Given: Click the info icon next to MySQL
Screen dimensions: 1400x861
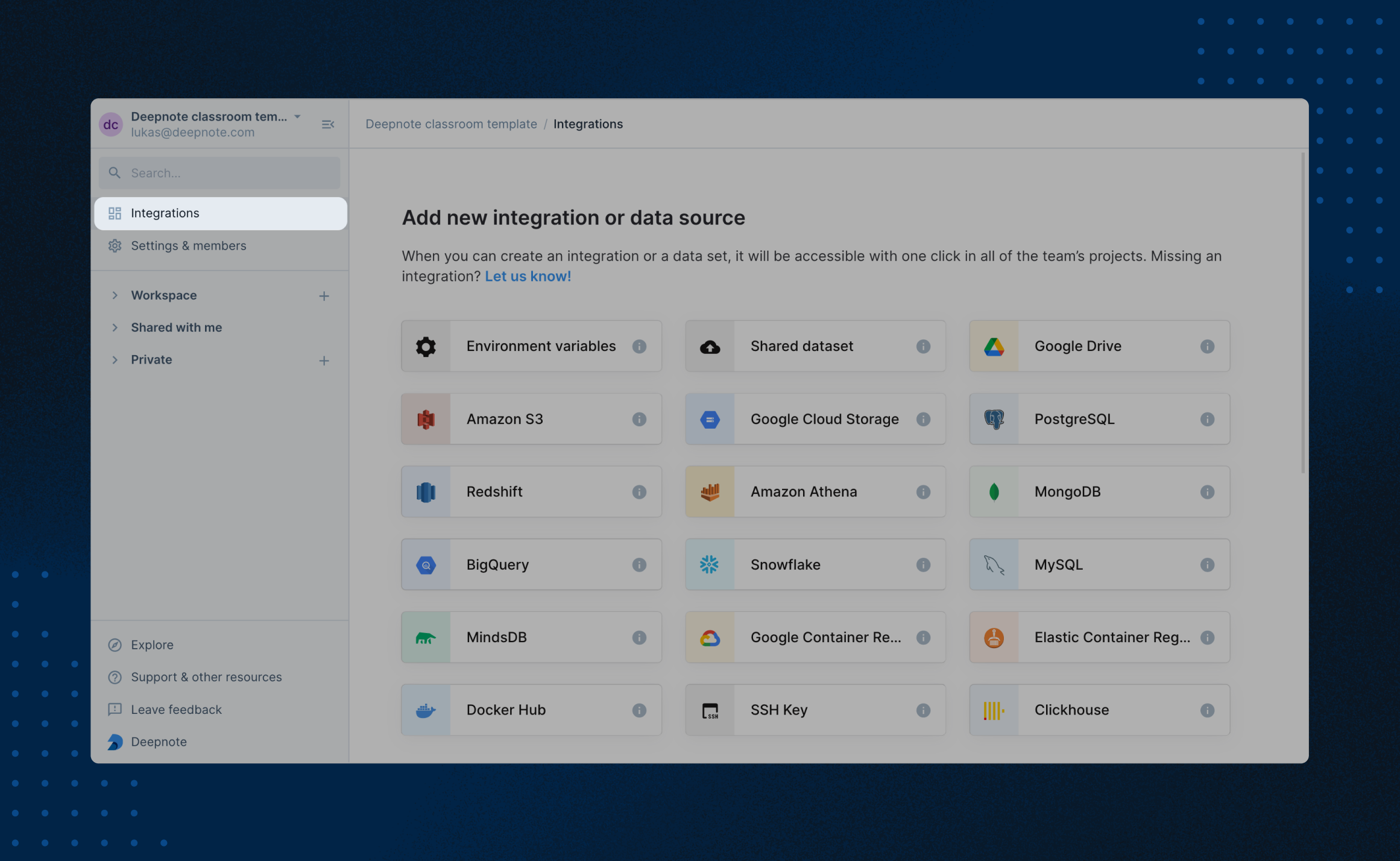Looking at the screenshot, I should 1208,564.
